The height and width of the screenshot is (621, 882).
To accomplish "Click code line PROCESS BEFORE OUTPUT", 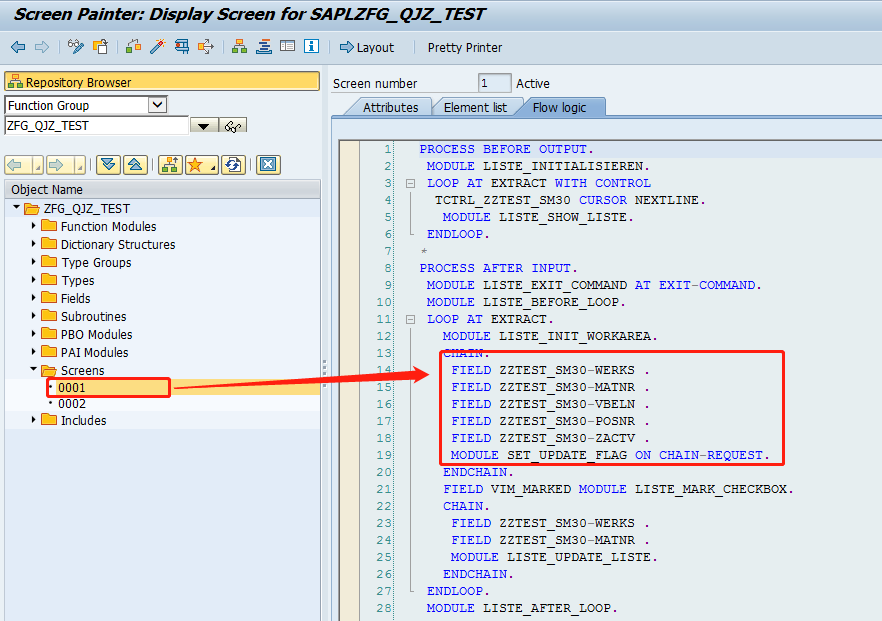I will click(506, 149).
